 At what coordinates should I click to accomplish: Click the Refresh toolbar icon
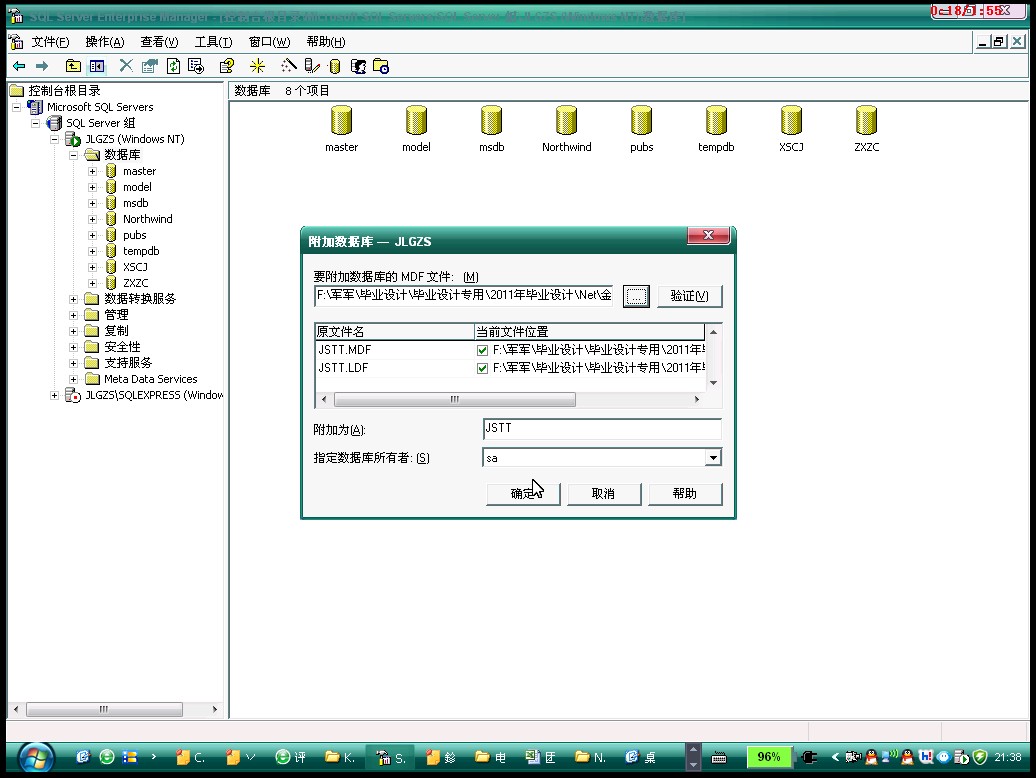173,66
